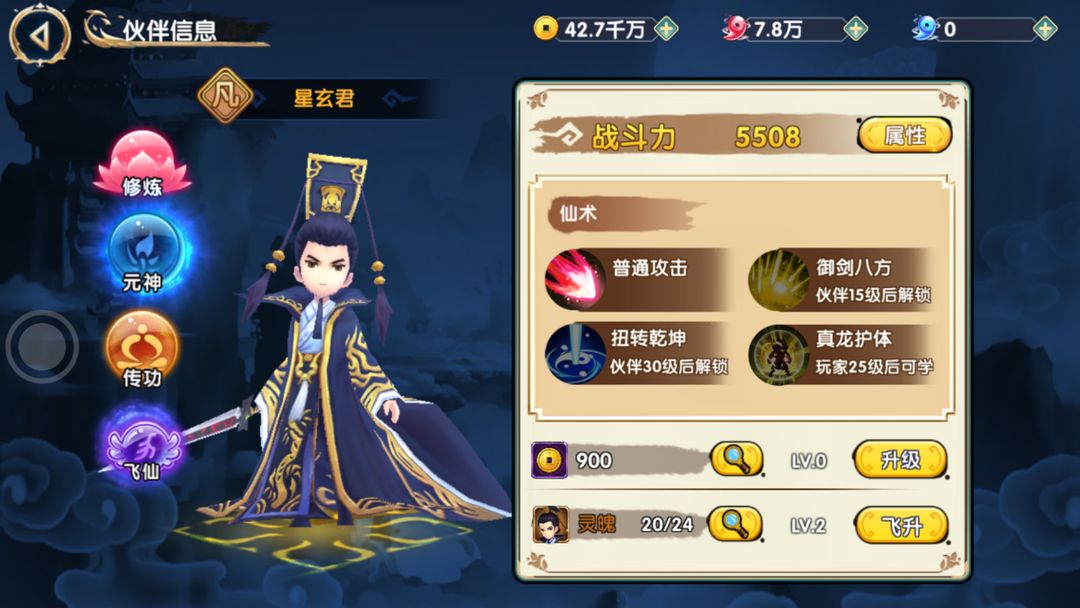
Task: Tap the virtual joystick circle
Action: click(42, 346)
